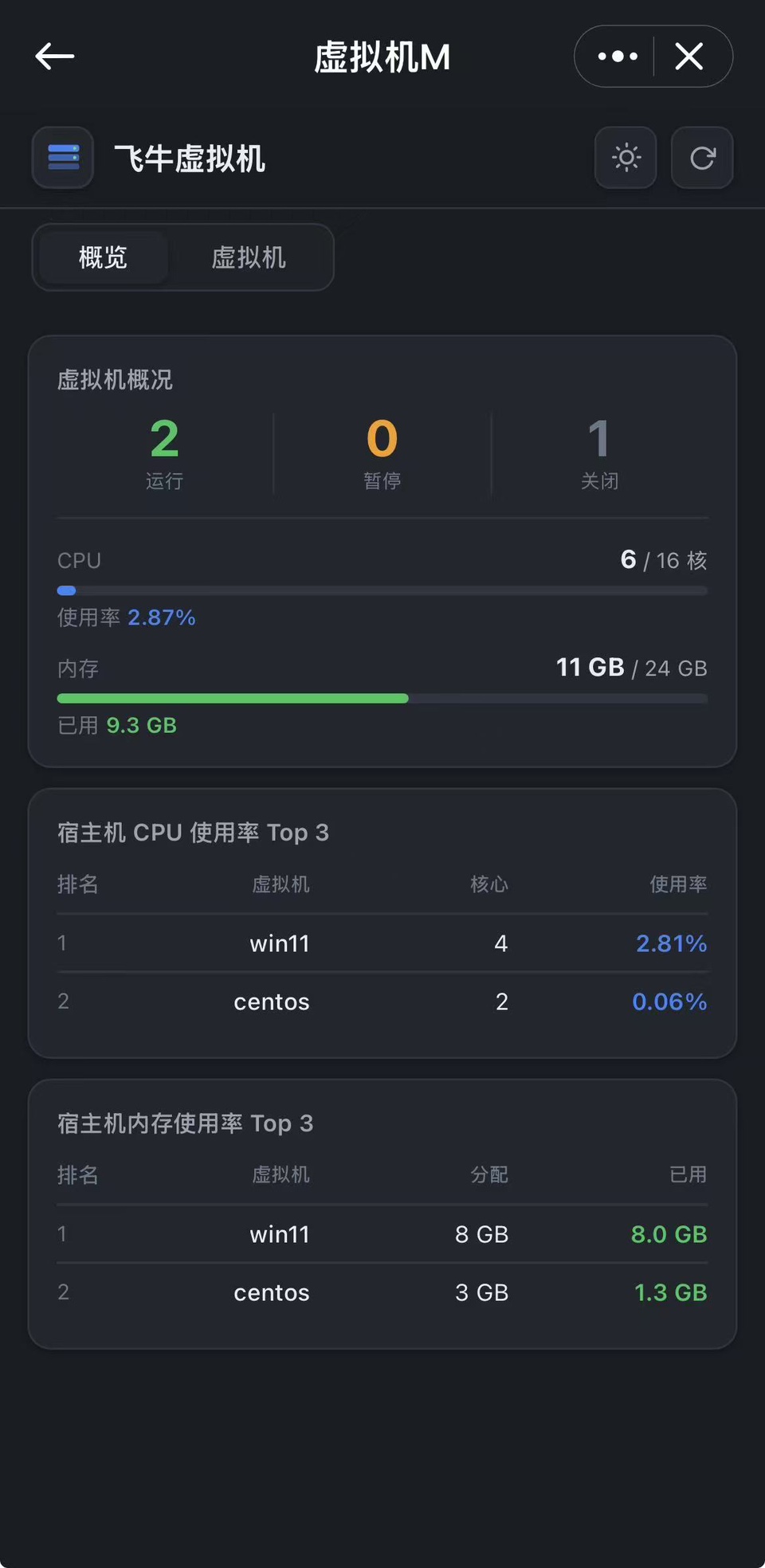Click the CPU usage progress bar
This screenshot has width=765, height=1568.
tap(382, 590)
